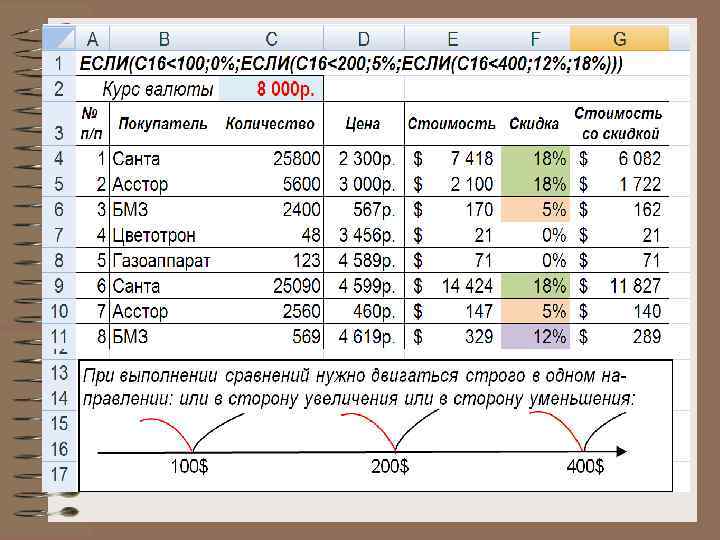The width and height of the screenshot is (720, 540).
Task: Click the 'Покупатель' column heading
Action: click(x=163, y=124)
